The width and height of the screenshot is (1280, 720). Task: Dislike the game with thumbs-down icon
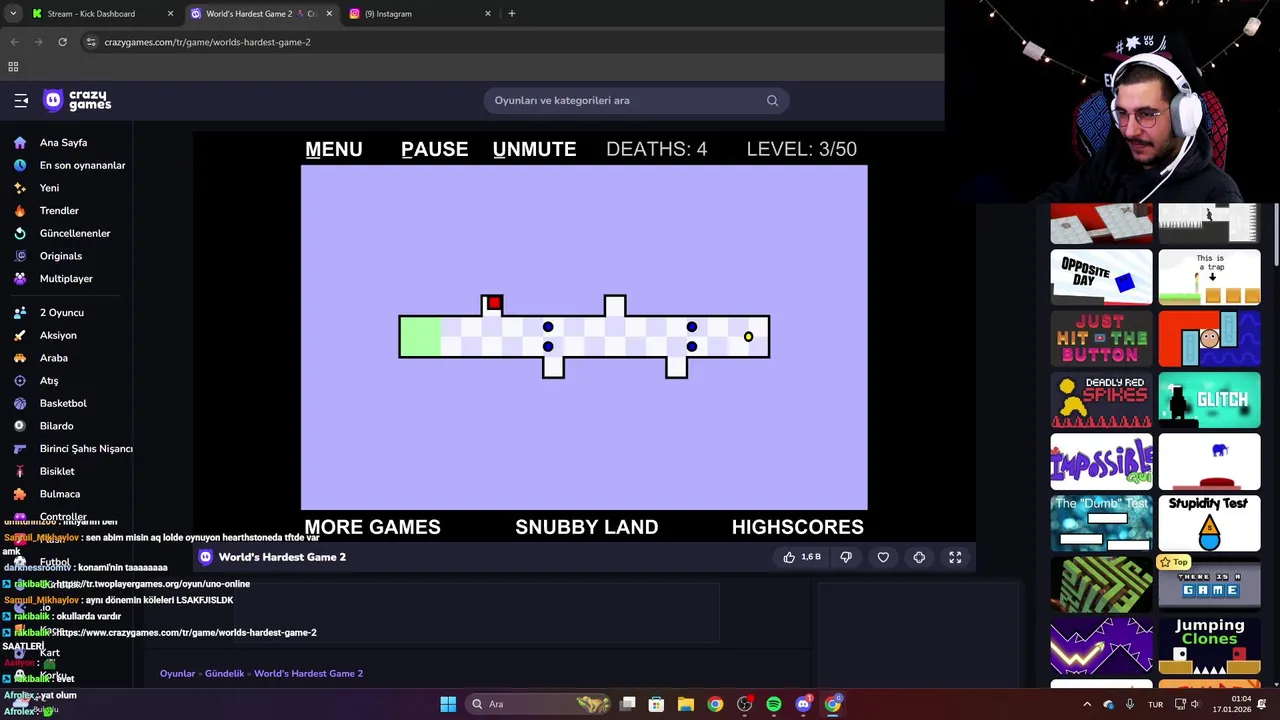tap(846, 557)
